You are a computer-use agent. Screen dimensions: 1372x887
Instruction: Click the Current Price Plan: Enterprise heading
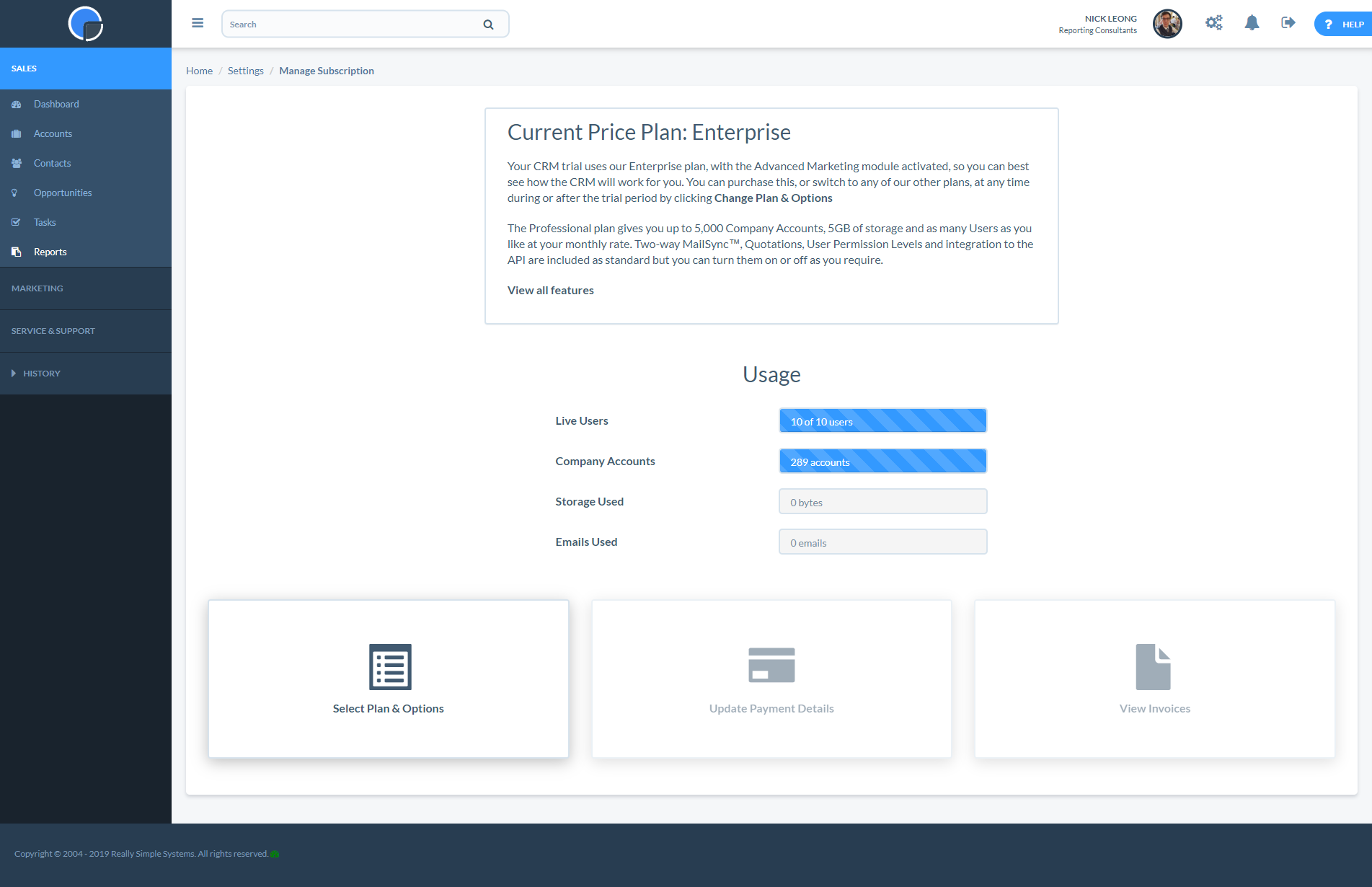[x=649, y=132]
